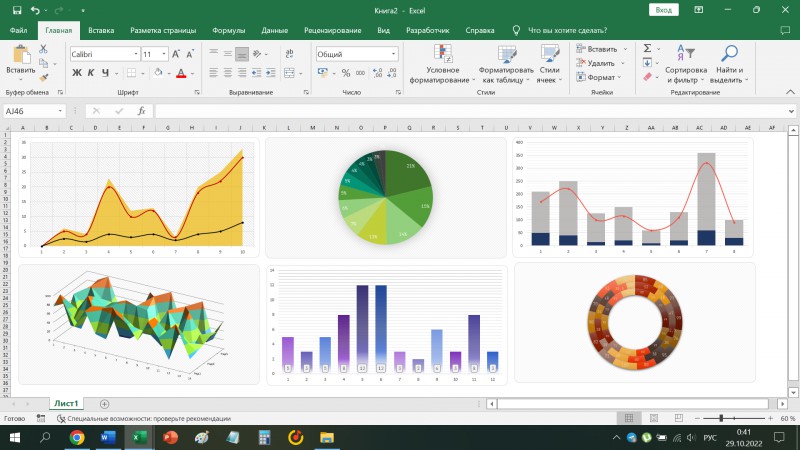Save the workbook using the floppy icon

tap(17, 10)
